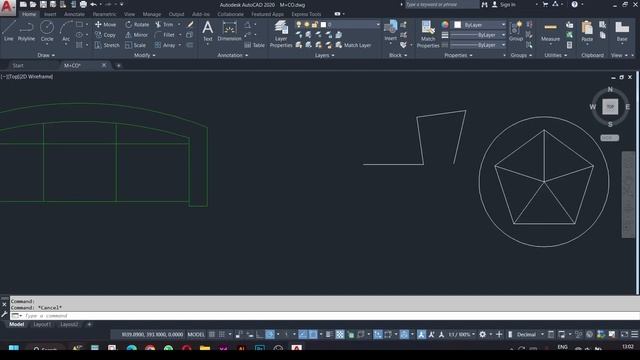The image size is (640, 360).
Task: Toggle the MODEL space button in status bar
Action: click(196, 334)
